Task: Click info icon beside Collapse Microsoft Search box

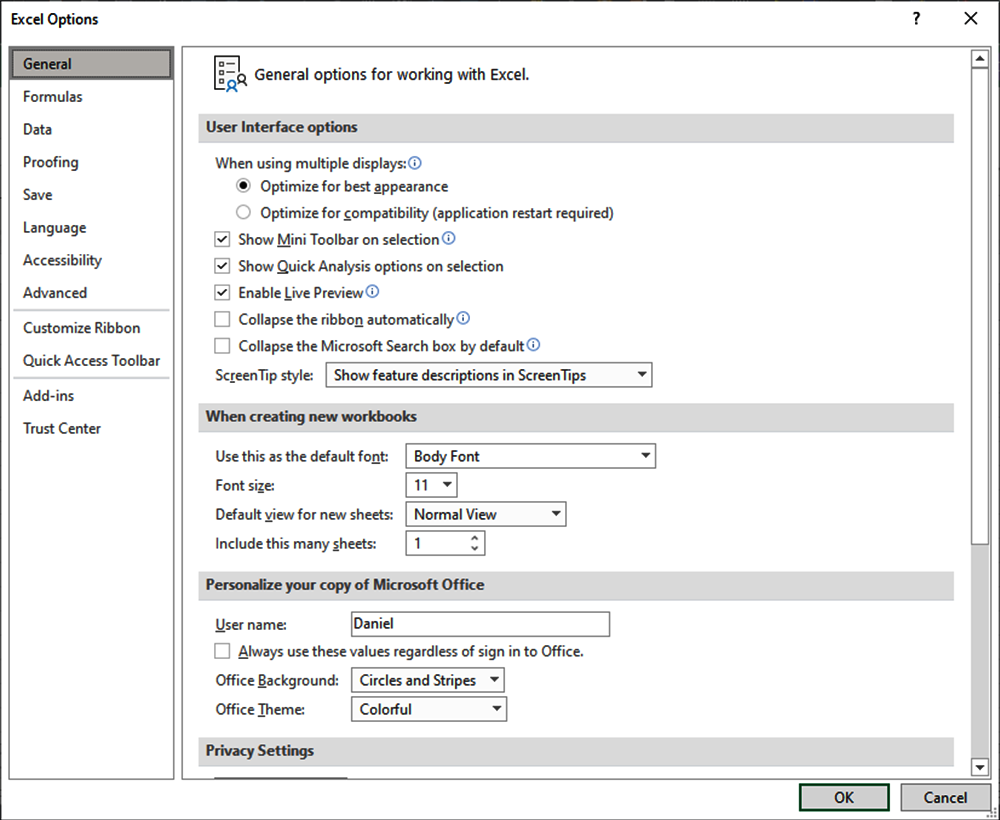Action: (533, 346)
